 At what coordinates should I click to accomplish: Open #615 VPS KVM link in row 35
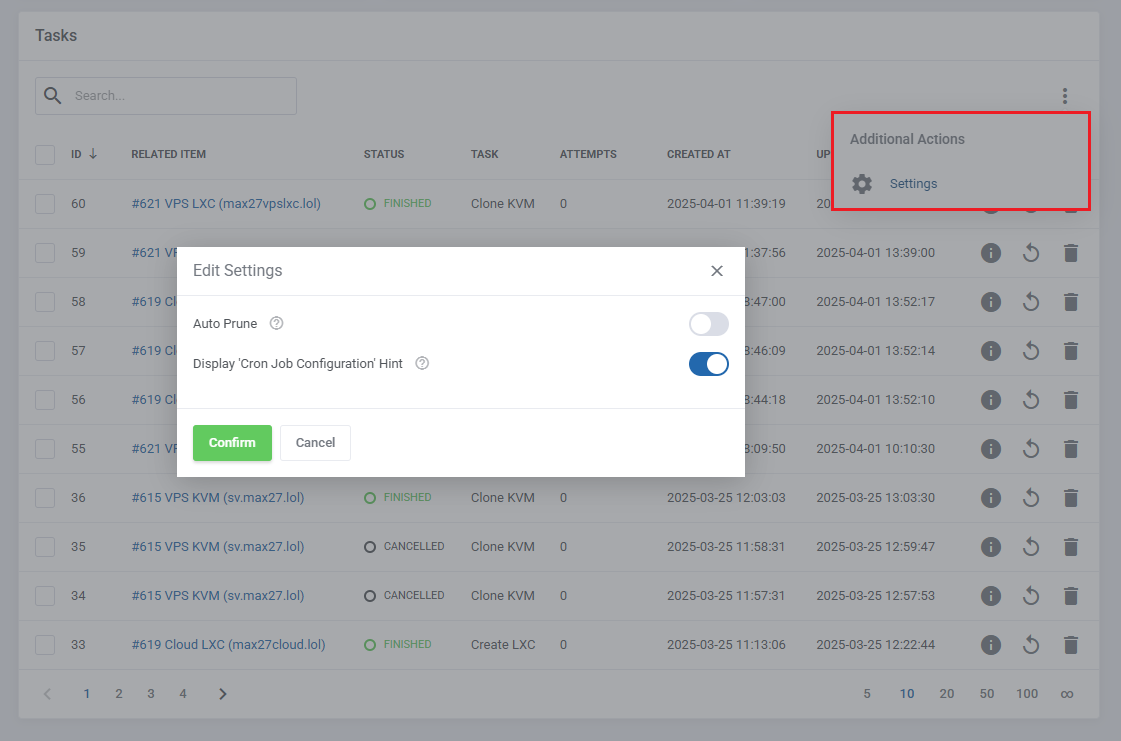coord(218,546)
